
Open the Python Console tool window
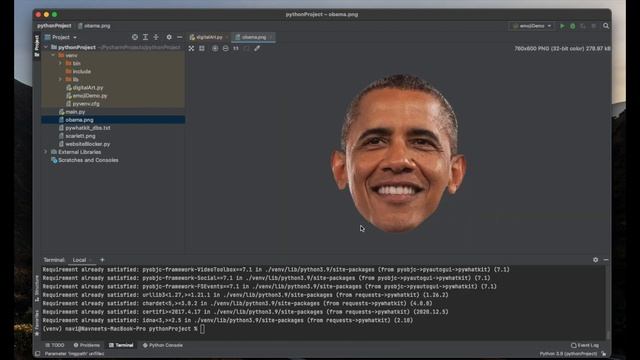click(163, 345)
